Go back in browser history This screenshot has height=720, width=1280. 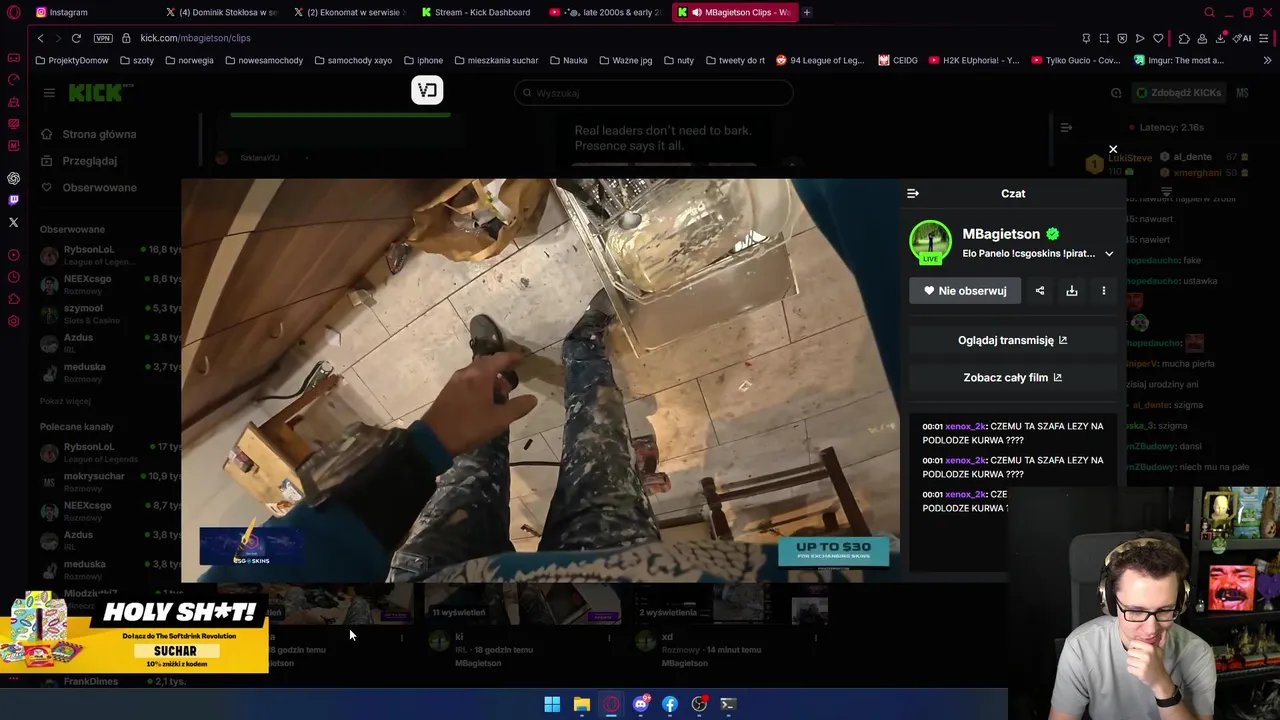pyautogui.click(x=40, y=38)
